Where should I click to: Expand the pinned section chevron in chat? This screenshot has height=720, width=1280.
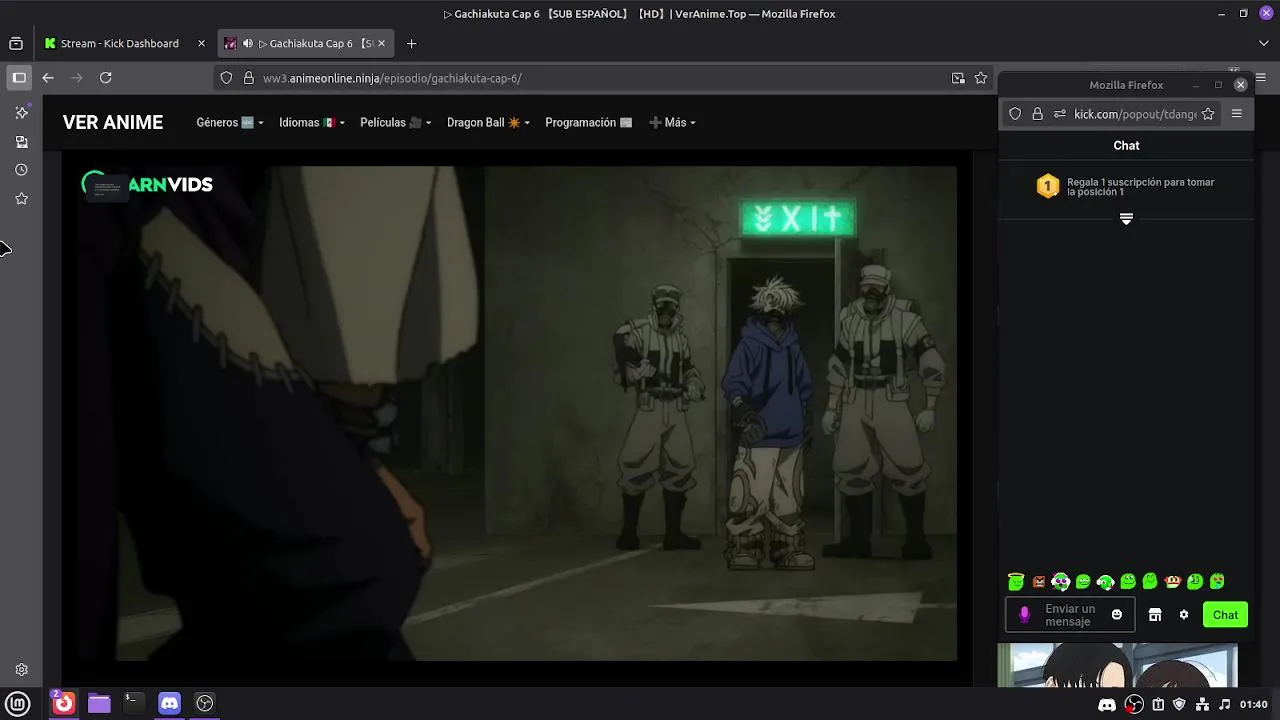click(1126, 219)
